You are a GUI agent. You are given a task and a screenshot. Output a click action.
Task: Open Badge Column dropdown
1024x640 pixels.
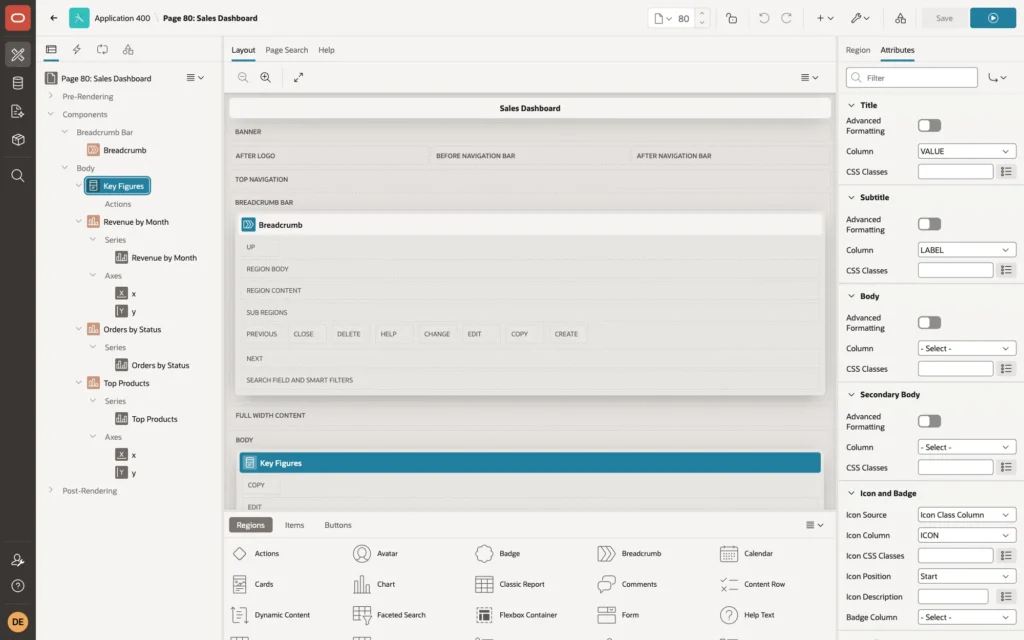click(967, 618)
